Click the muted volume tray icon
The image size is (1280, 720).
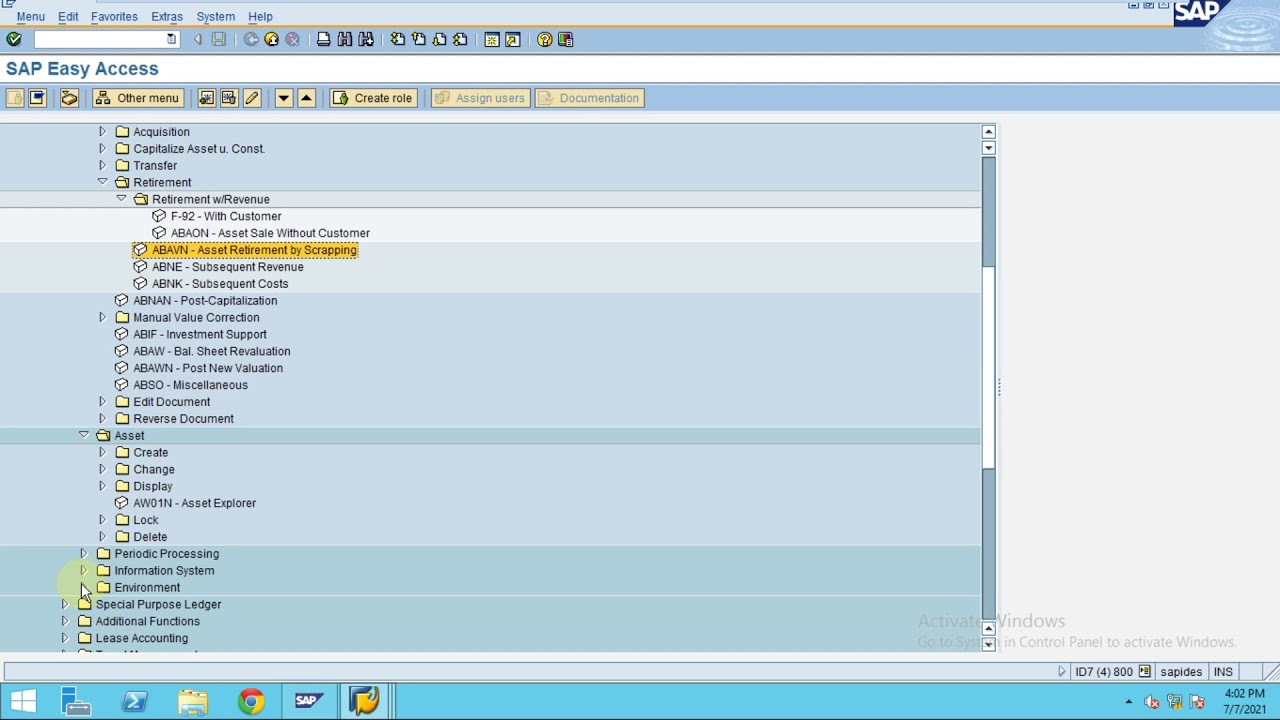[1152, 702]
